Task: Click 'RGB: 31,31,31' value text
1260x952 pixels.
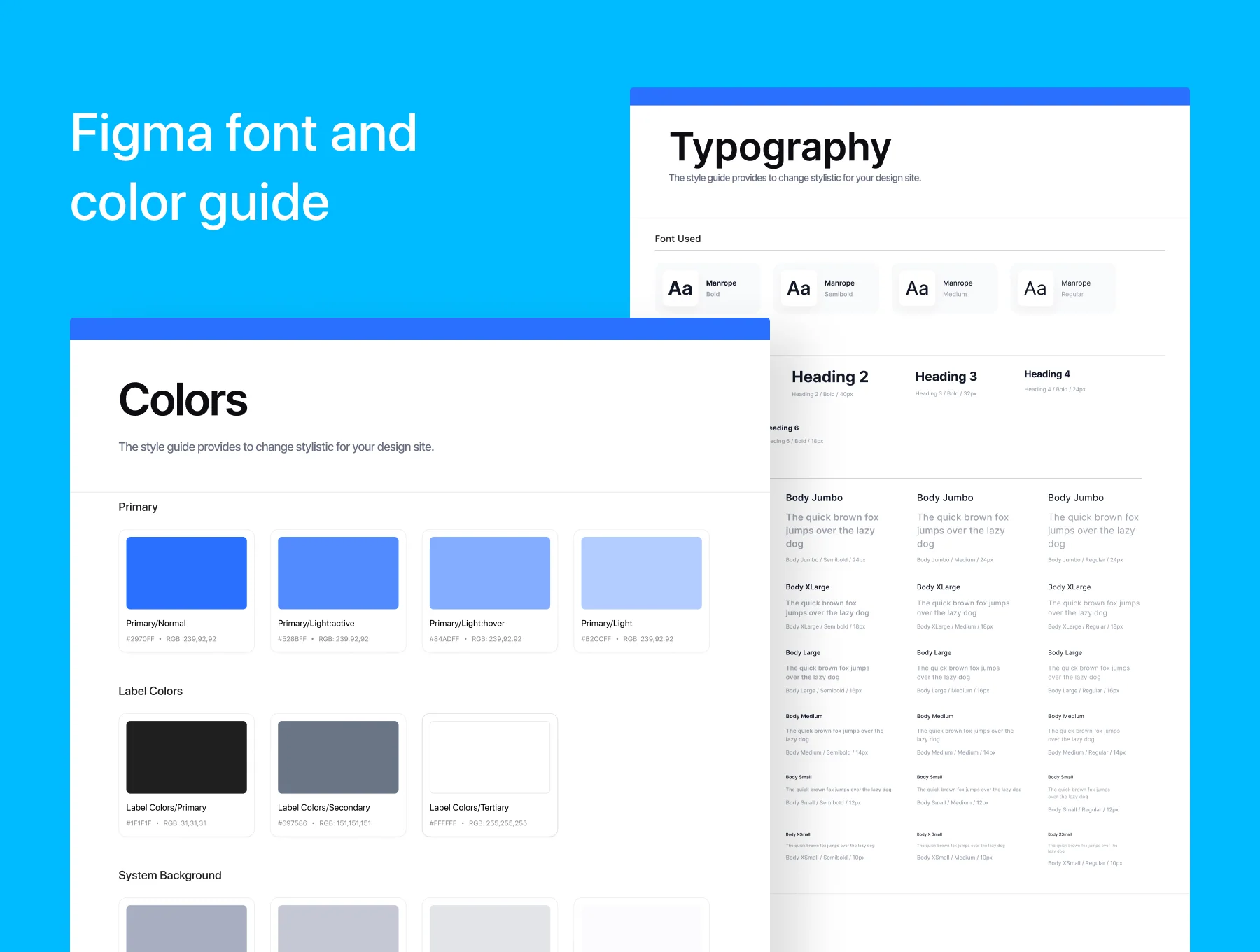Action: [185, 823]
